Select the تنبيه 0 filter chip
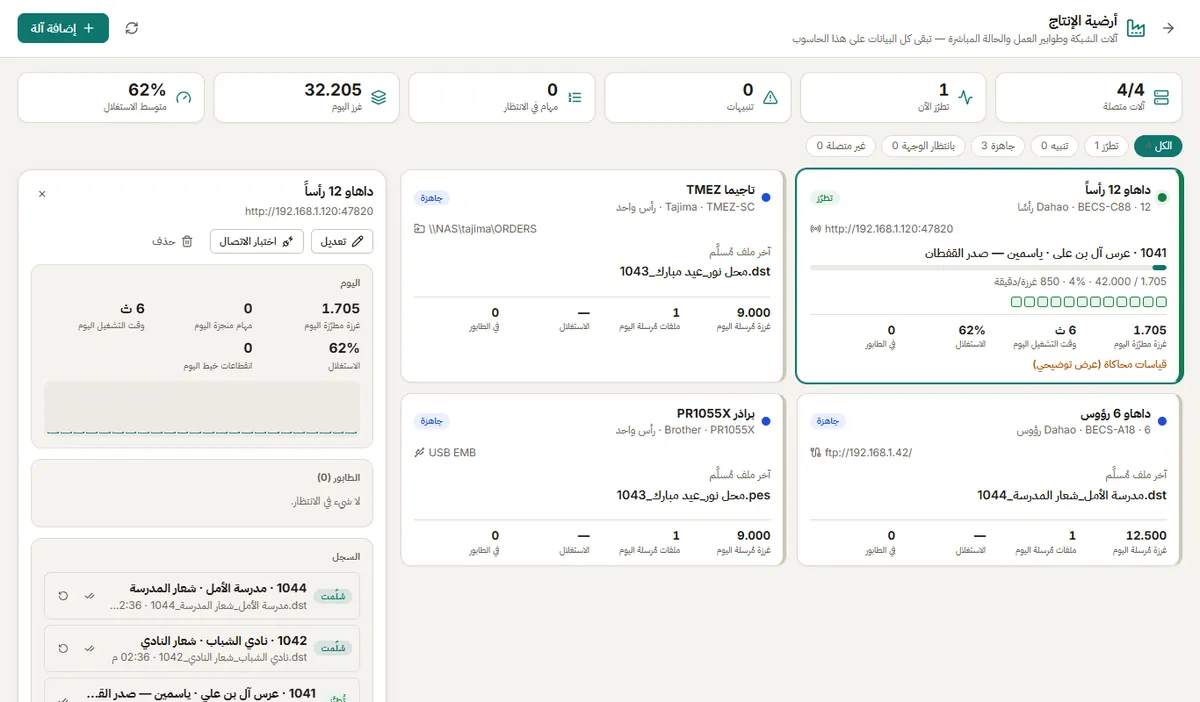Viewport: 1200px width, 702px height. [x=1055, y=146]
